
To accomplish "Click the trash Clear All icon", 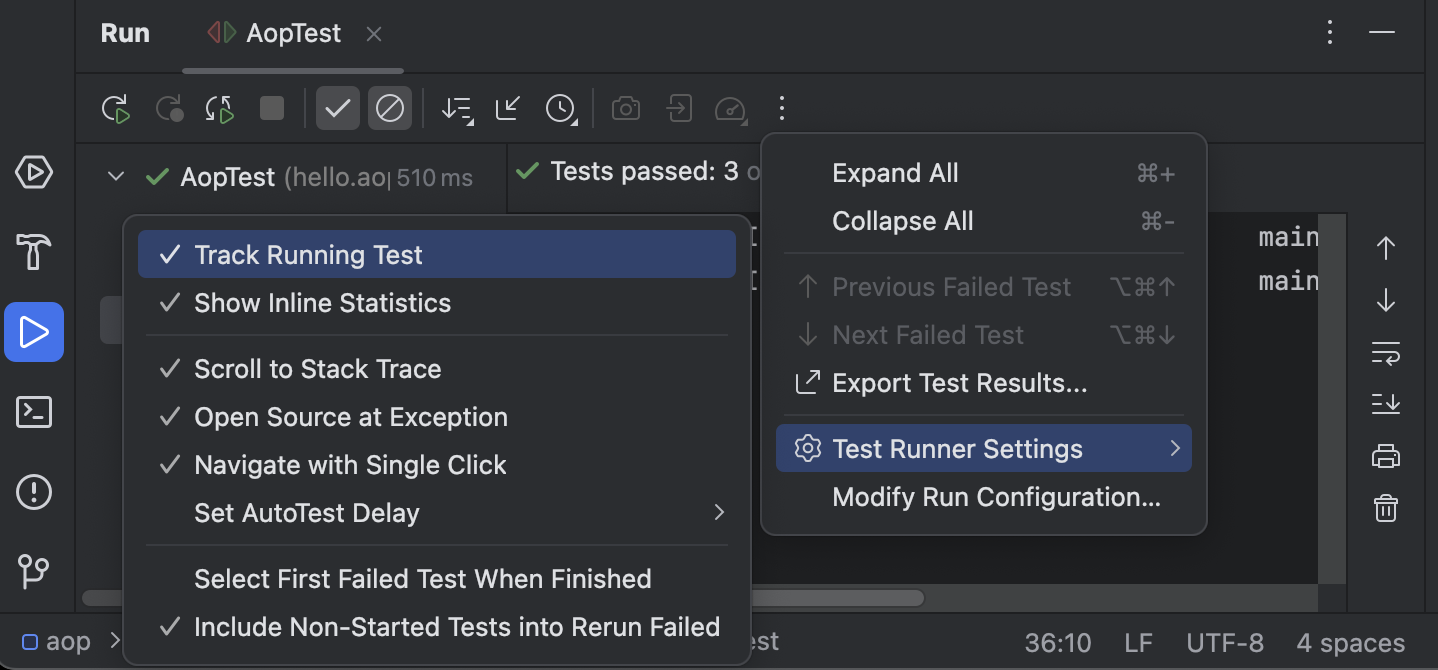I will 1385,508.
